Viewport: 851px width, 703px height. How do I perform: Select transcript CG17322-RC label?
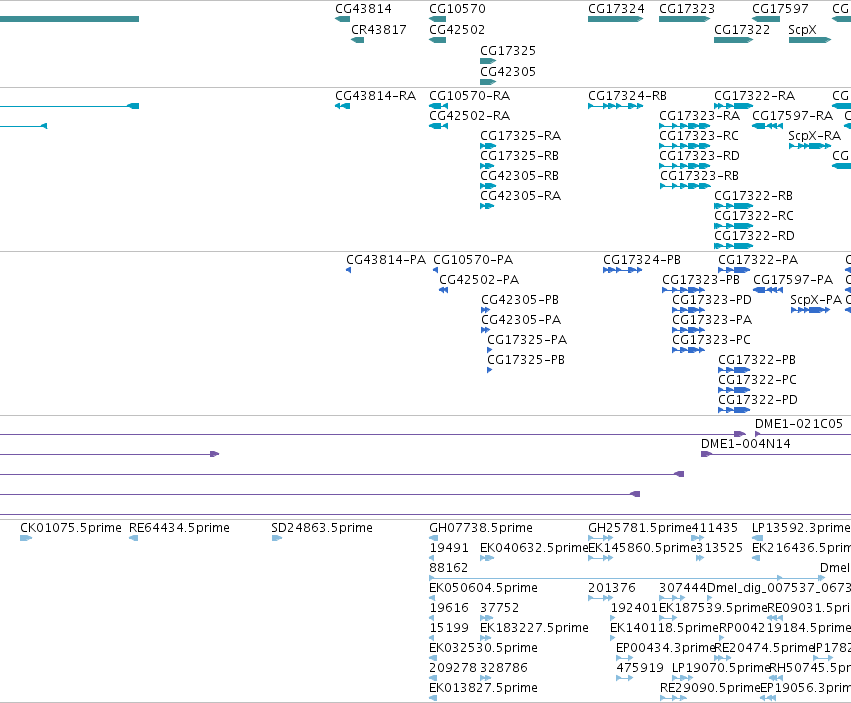pos(754,216)
